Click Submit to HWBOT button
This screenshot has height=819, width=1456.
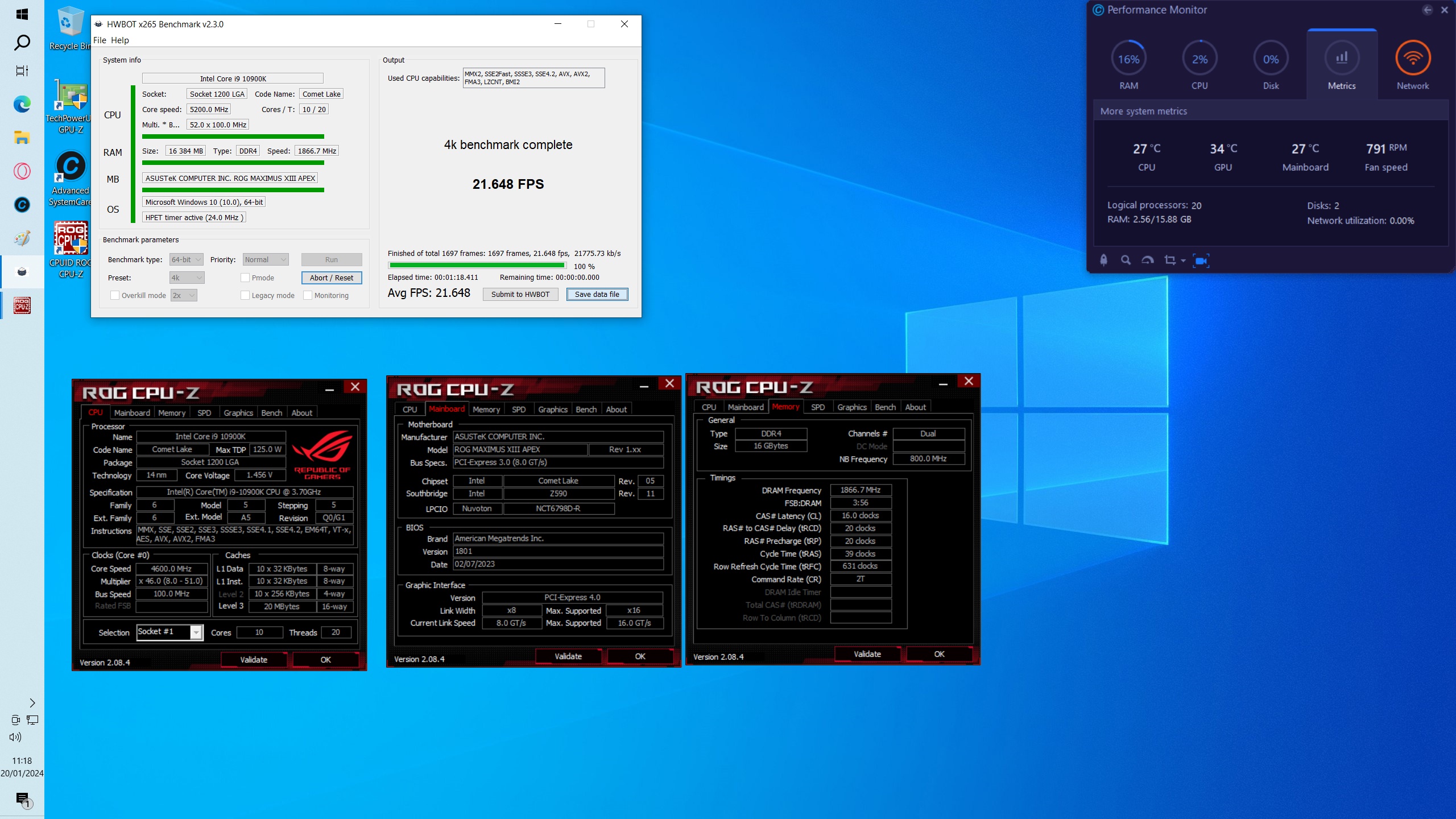pos(520,294)
